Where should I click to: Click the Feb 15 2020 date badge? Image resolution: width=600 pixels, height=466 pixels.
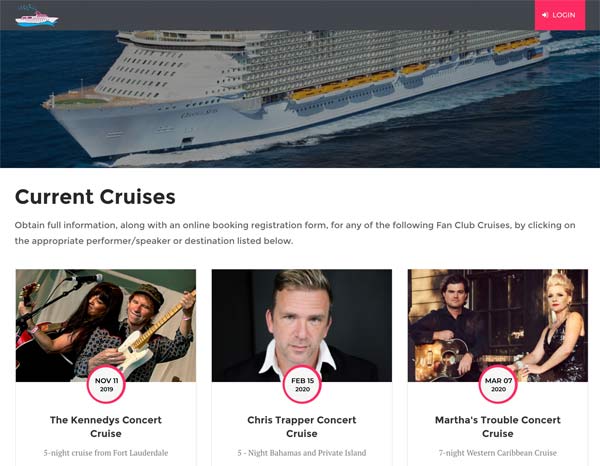(302, 385)
